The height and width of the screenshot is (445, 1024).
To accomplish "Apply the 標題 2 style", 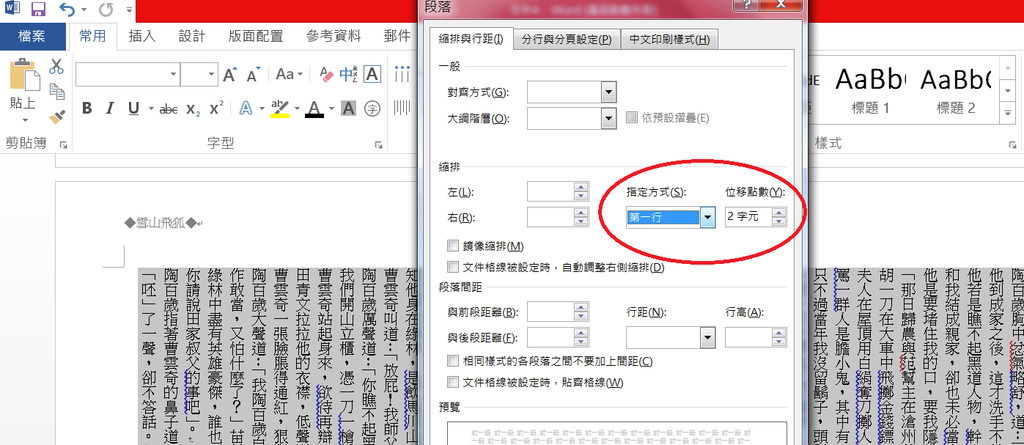I will pos(955,90).
